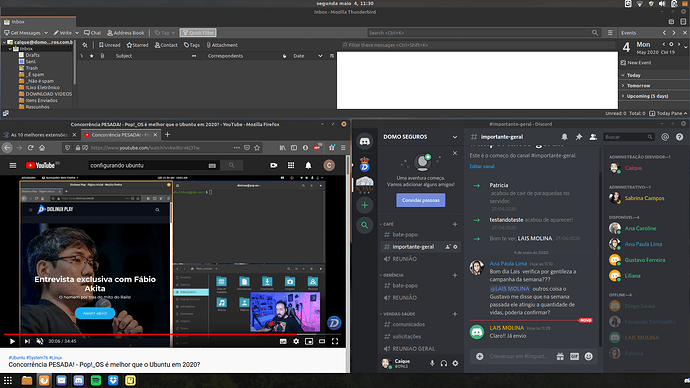Toggle Attachment quick filter
The height and width of the screenshot is (388, 690).
coord(222,45)
